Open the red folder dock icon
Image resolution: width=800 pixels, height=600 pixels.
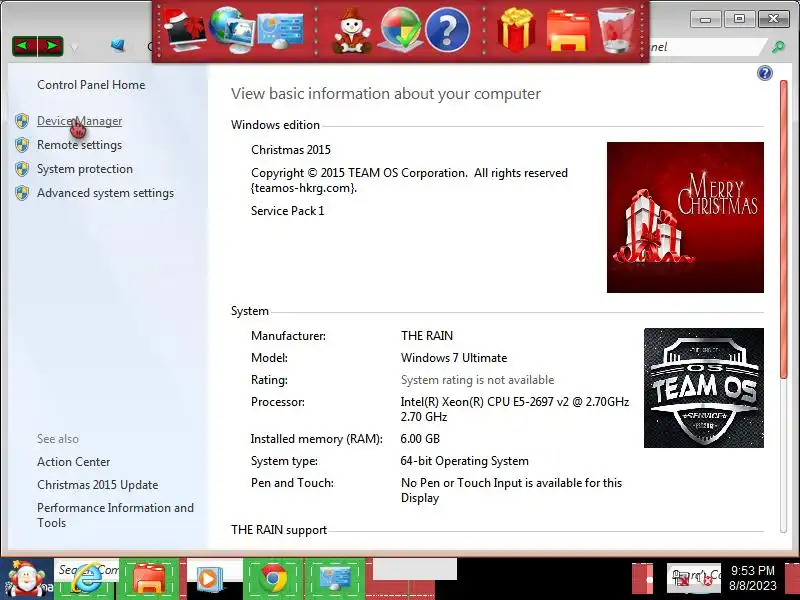point(568,32)
